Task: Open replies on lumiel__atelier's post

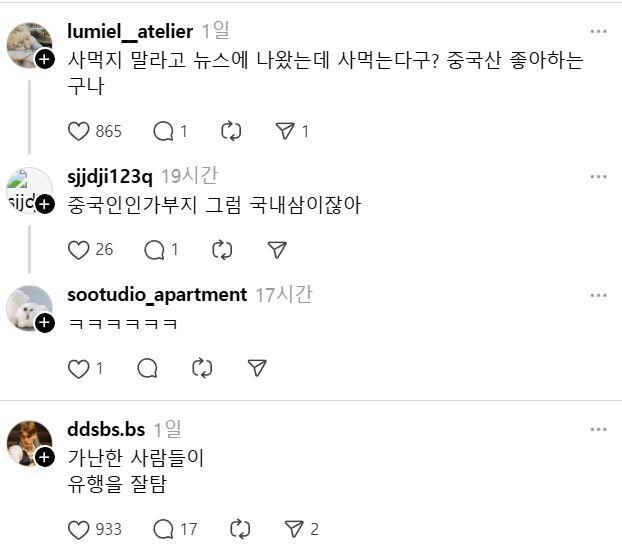Action: point(163,131)
